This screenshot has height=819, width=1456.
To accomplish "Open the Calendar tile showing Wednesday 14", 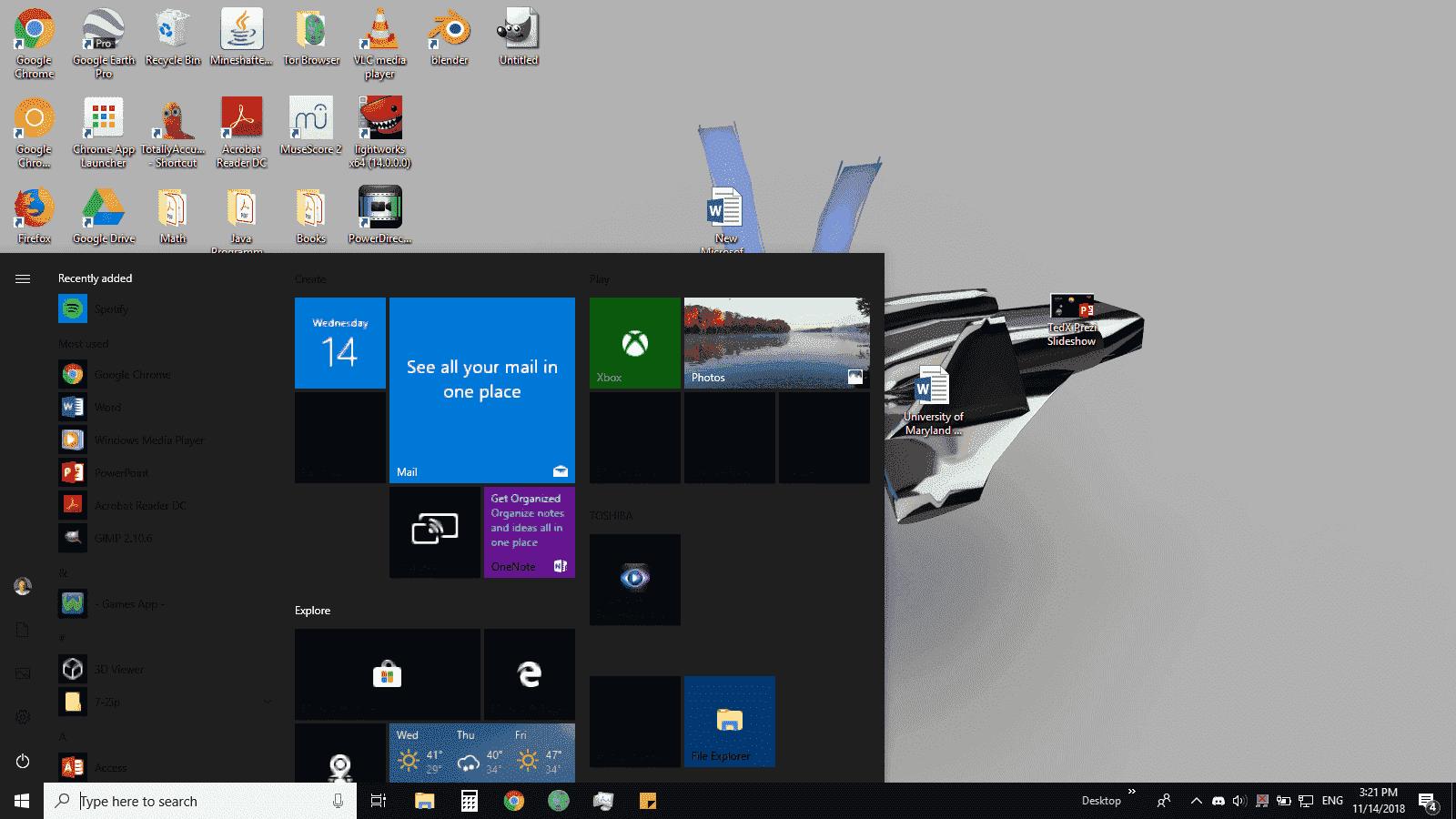I will 340,343.
